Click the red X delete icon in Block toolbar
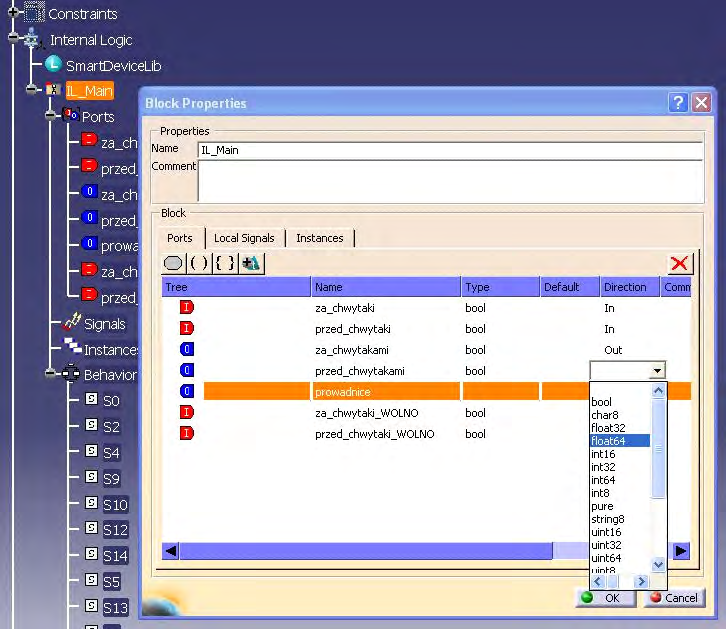This screenshot has height=629, width=726. coord(679,263)
